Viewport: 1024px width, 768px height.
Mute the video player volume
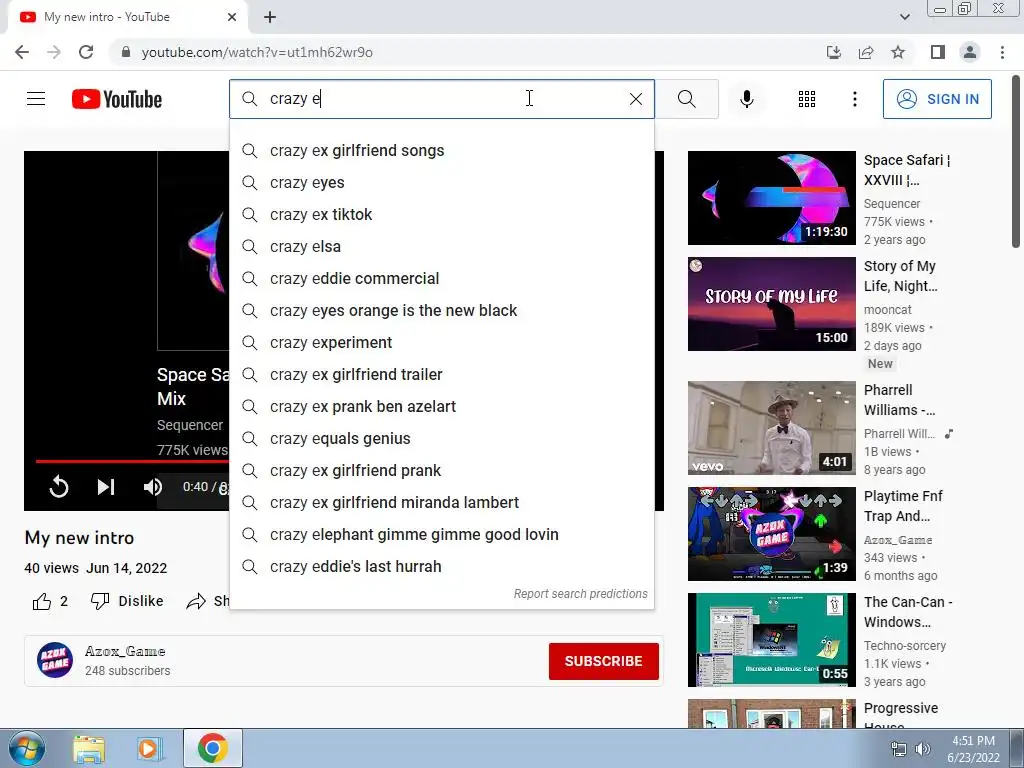click(x=153, y=487)
